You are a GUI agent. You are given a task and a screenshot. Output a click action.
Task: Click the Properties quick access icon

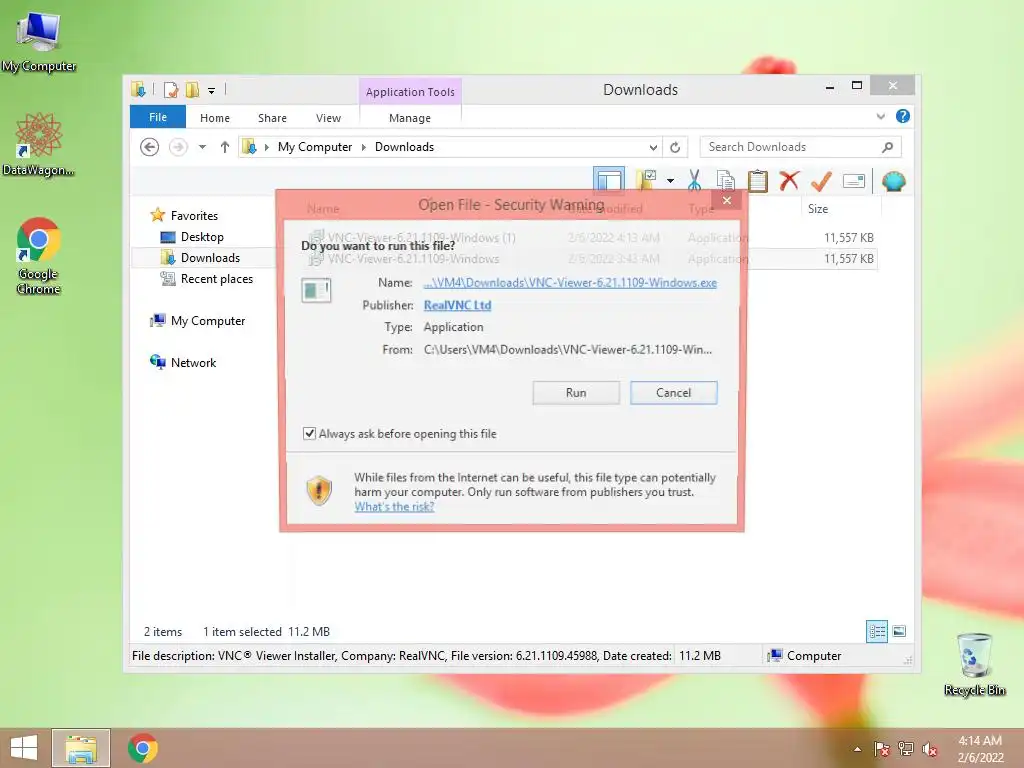click(x=171, y=90)
